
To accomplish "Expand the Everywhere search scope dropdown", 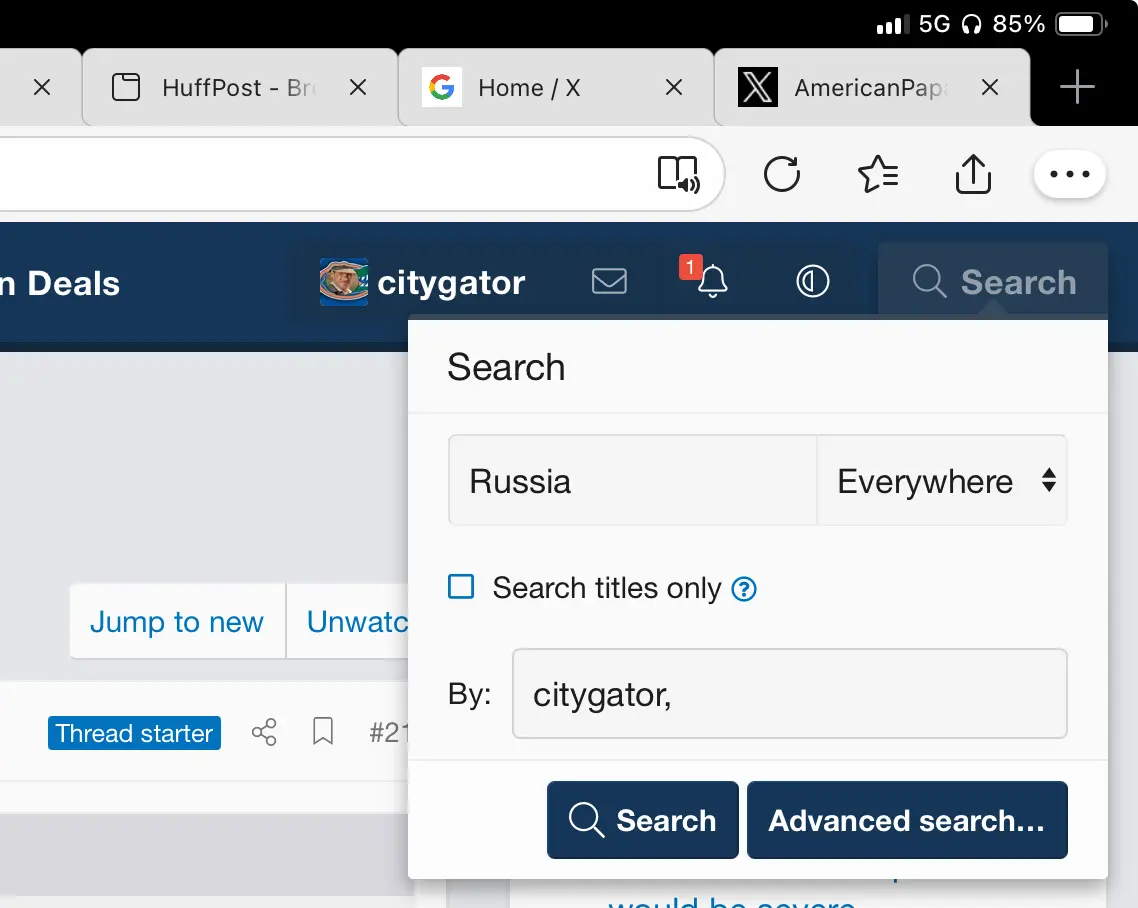I will pos(942,481).
